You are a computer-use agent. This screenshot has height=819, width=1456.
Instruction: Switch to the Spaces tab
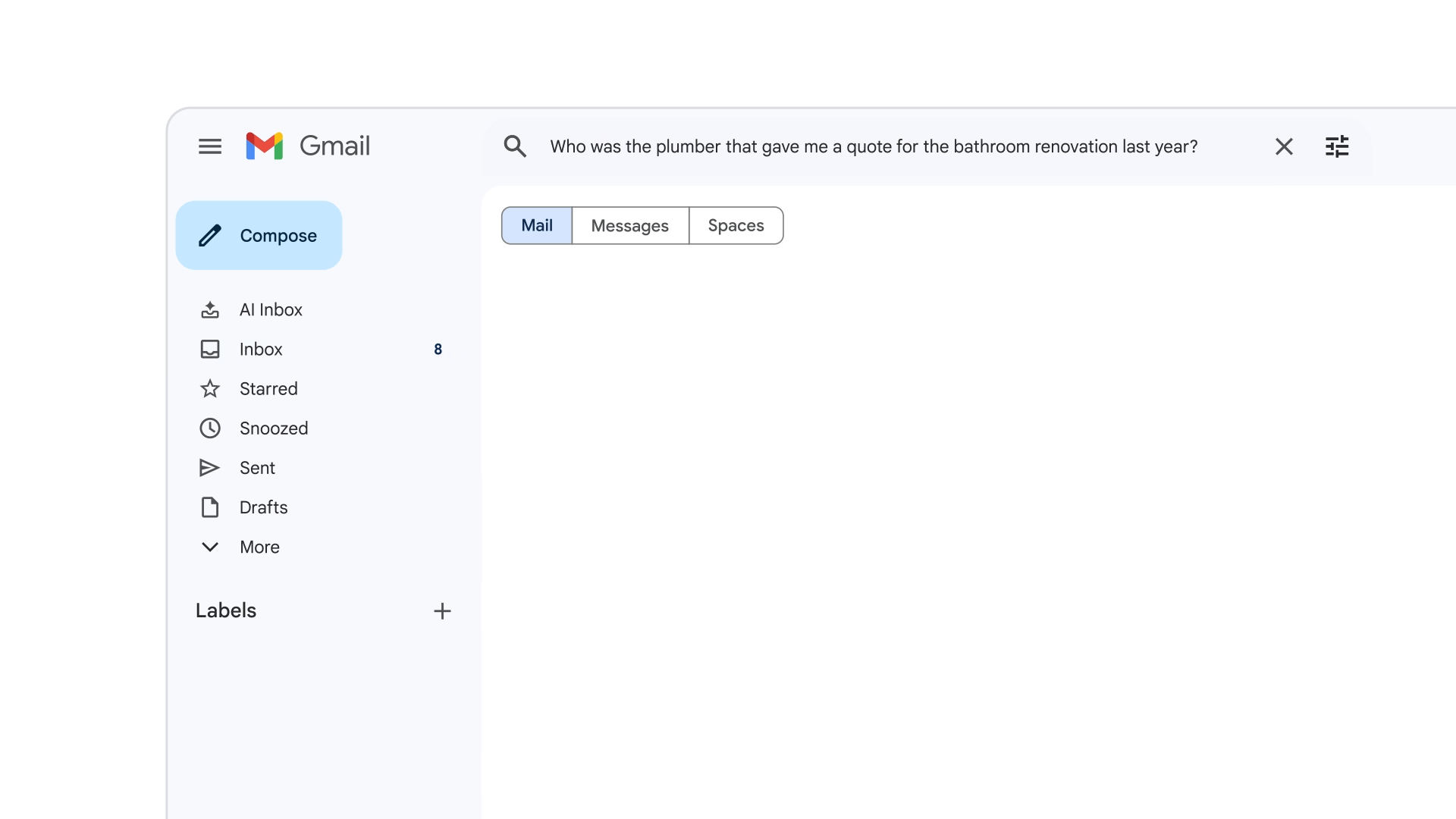tap(736, 225)
